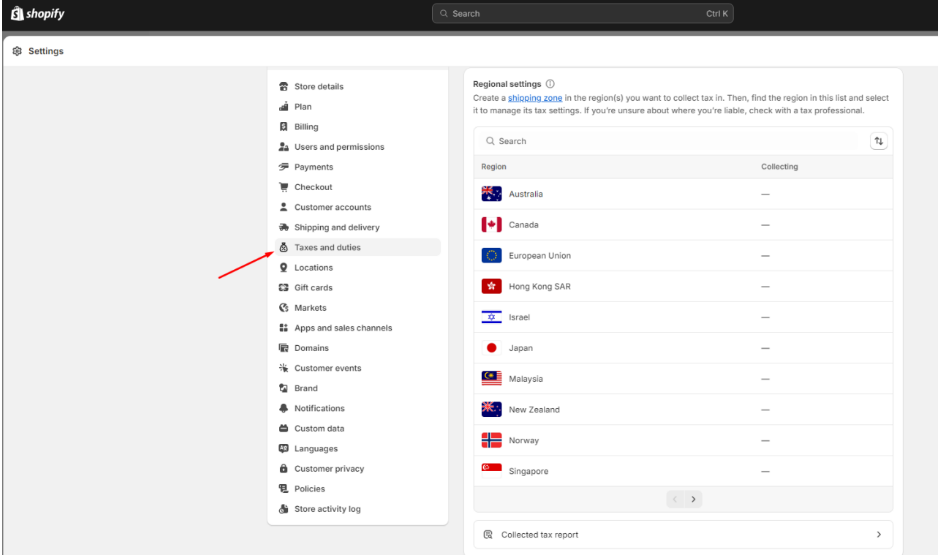Click the regions Search field
The height and width of the screenshot is (555, 938).
[x=670, y=141]
